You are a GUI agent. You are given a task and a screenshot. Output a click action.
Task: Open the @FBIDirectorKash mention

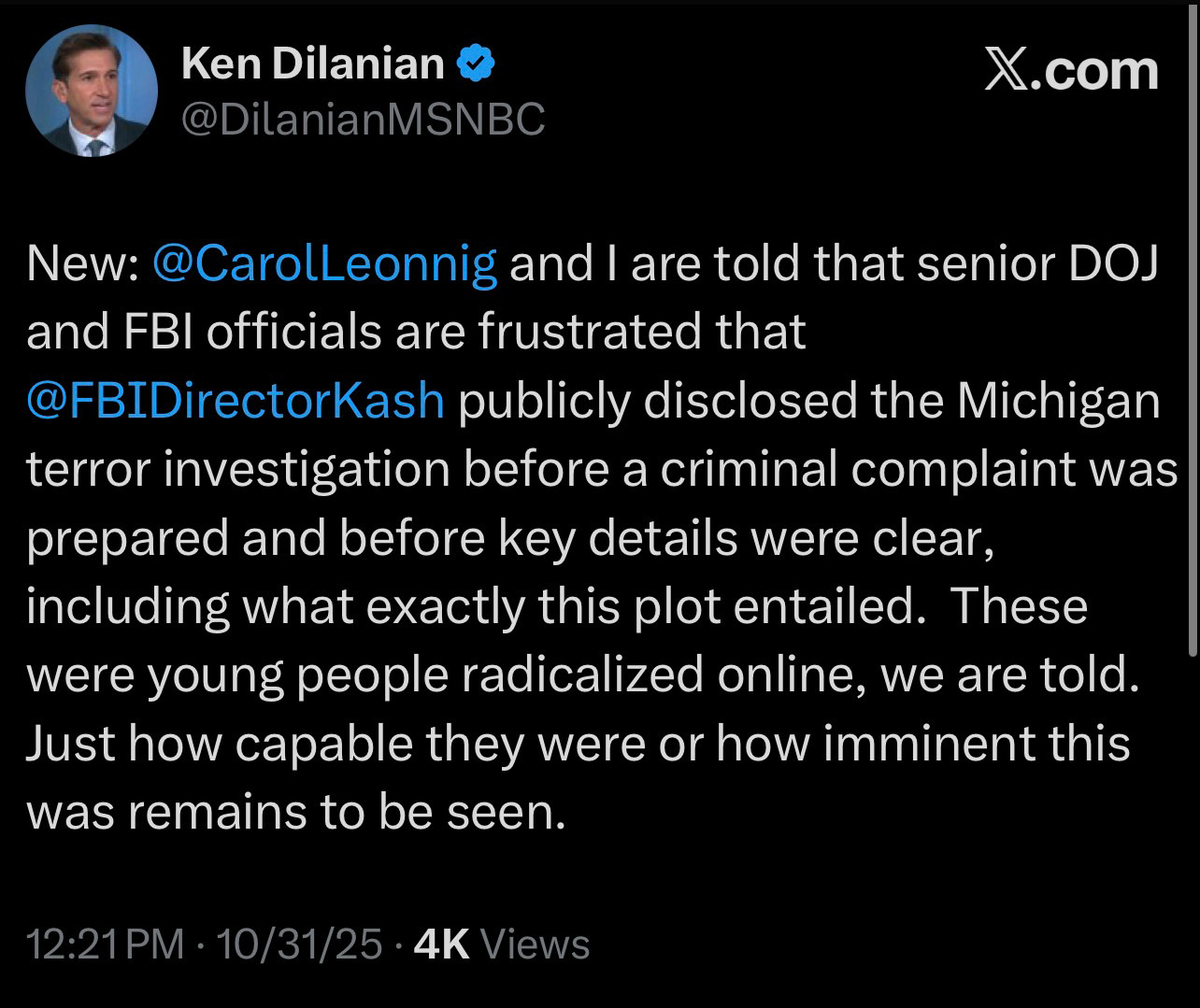[236, 401]
